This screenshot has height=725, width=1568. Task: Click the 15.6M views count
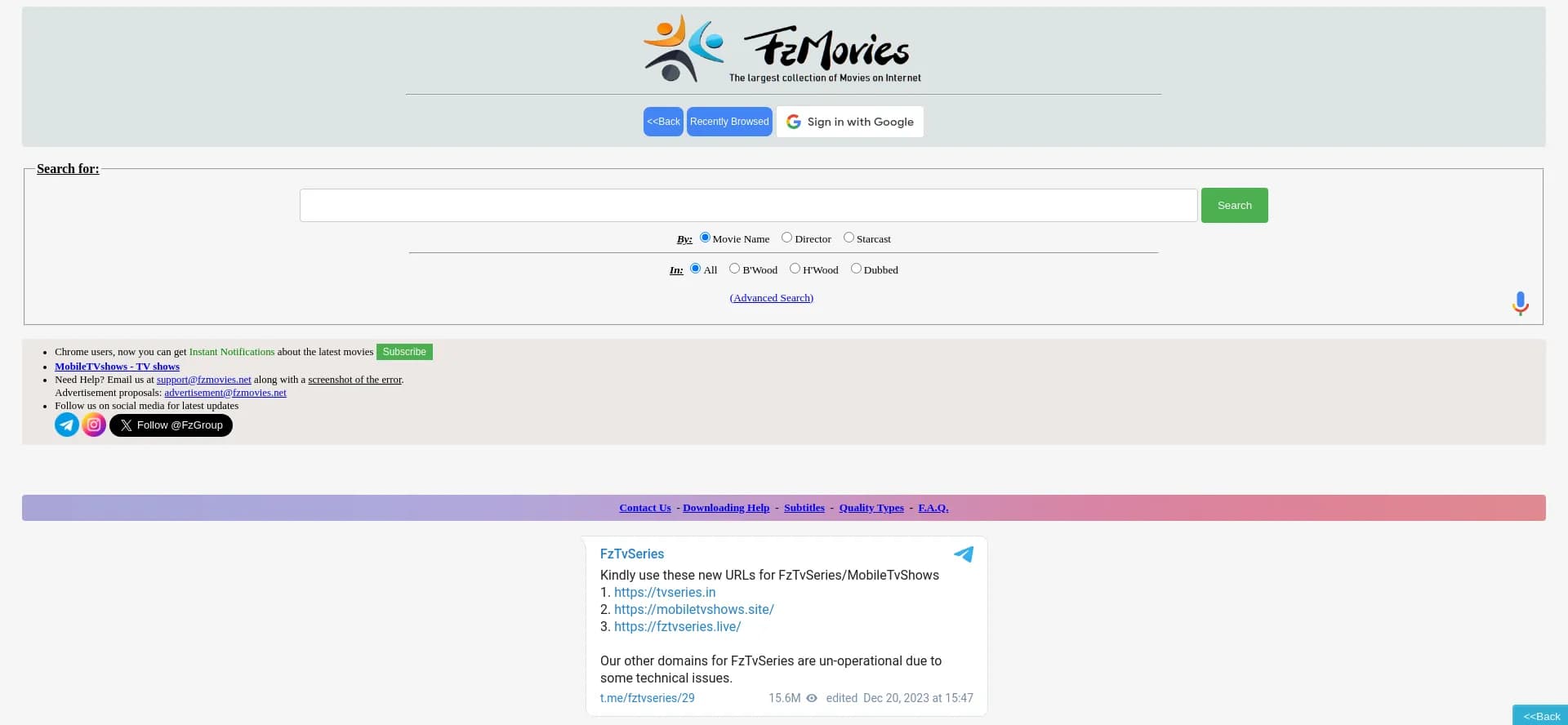pyautogui.click(x=784, y=698)
